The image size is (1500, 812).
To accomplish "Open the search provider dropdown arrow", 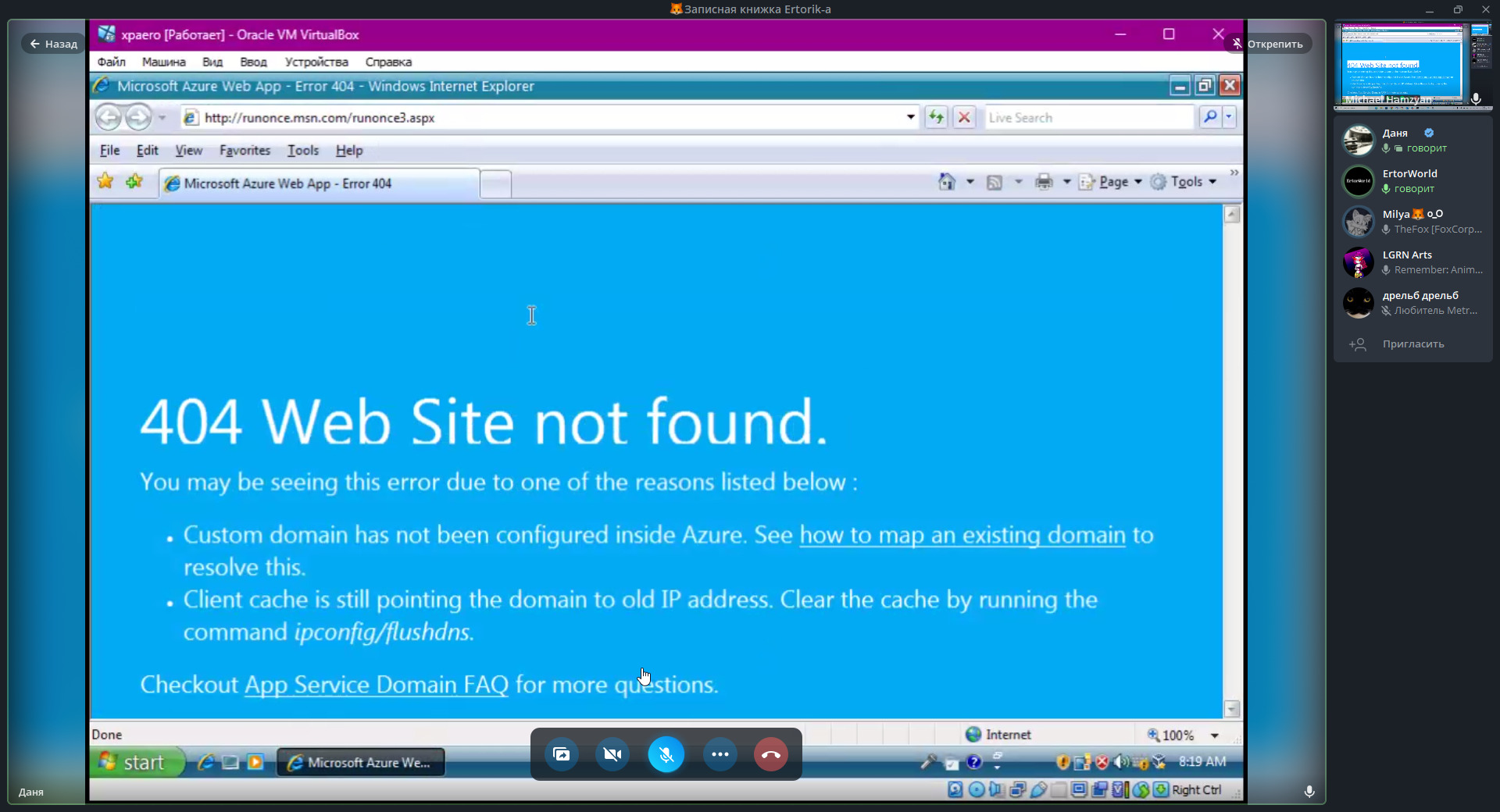I will coord(1229,117).
